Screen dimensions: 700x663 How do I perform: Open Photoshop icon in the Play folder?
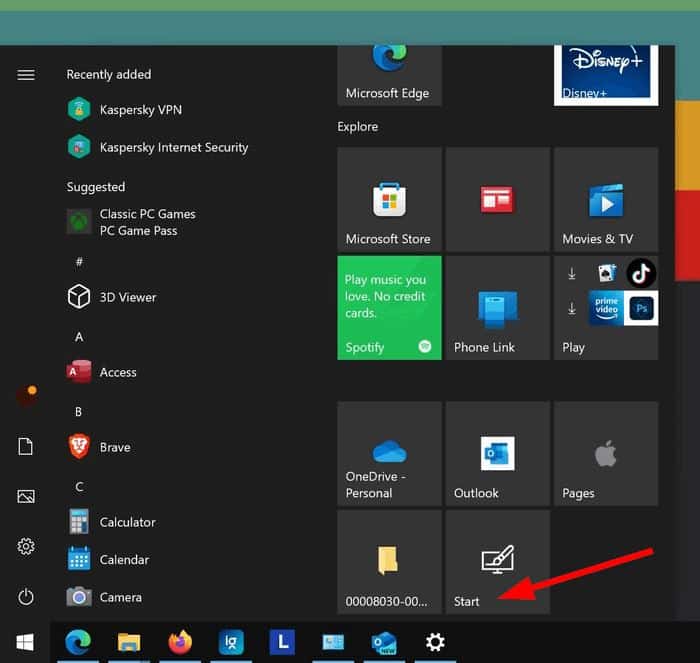[641, 308]
